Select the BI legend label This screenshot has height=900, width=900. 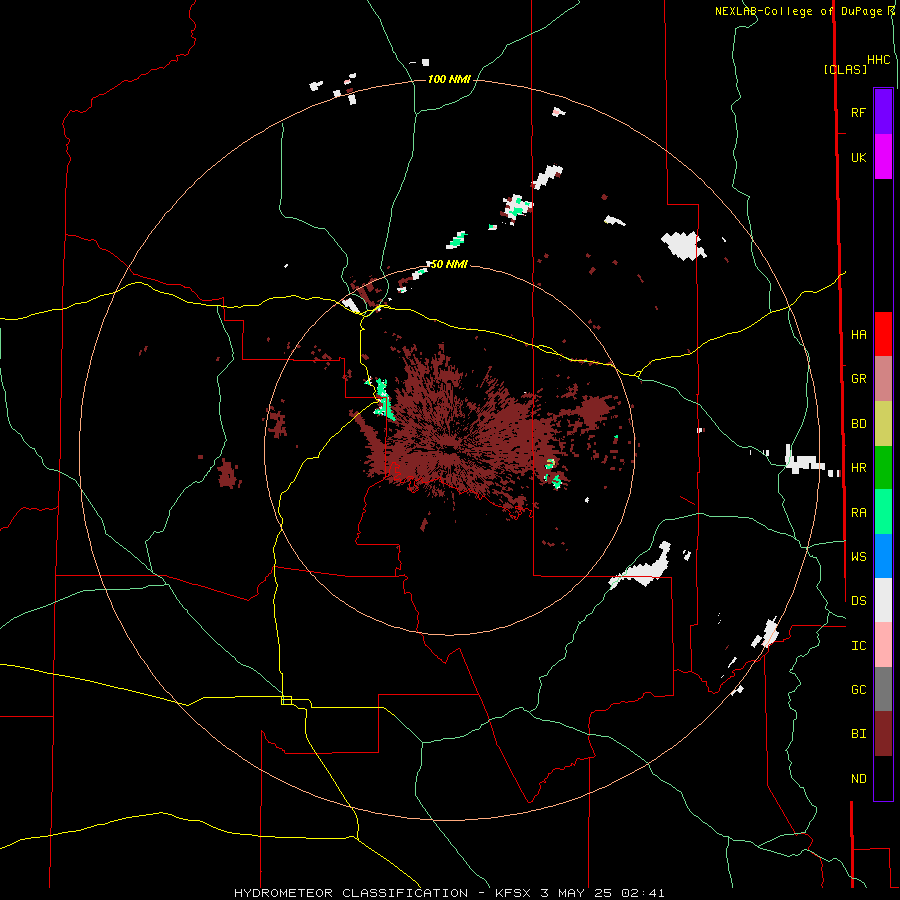pyautogui.click(x=858, y=734)
